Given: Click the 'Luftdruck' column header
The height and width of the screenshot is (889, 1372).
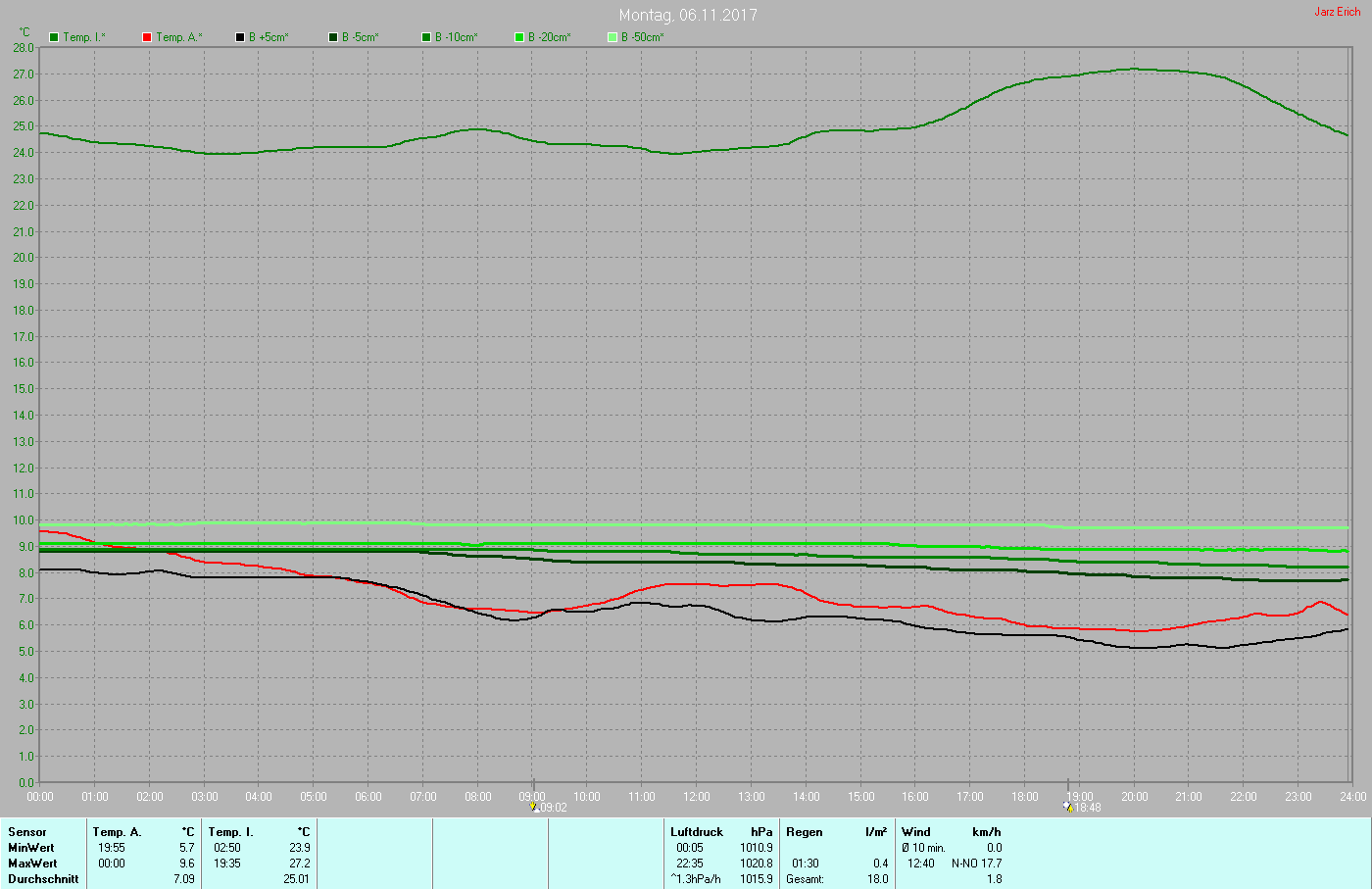Looking at the screenshot, I should click(x=697, y=832).
